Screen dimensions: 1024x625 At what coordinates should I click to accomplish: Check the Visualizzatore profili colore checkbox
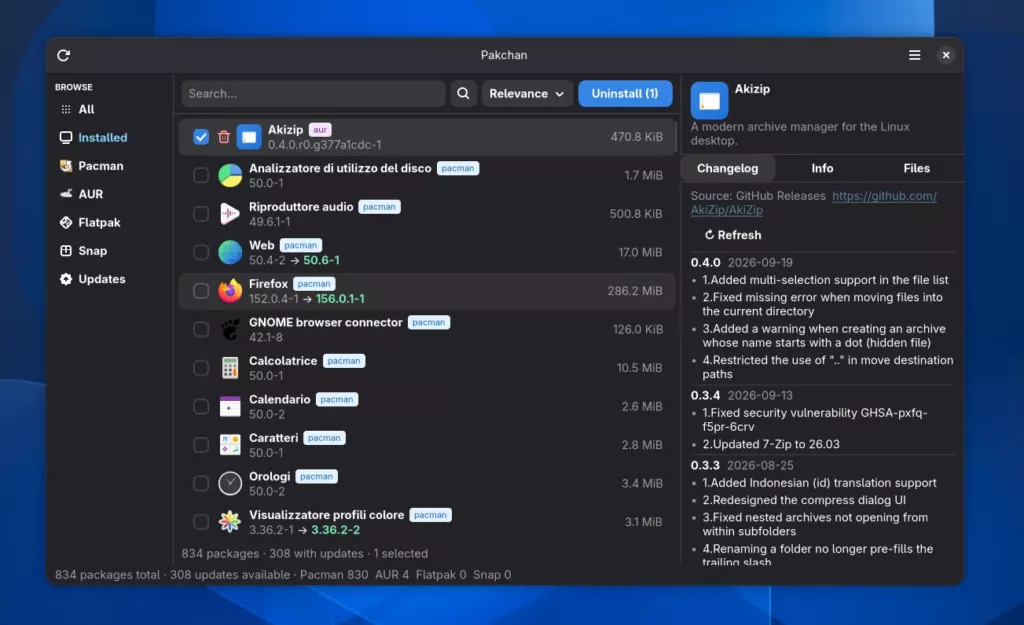pyautogui.click(x=201, y=522)
